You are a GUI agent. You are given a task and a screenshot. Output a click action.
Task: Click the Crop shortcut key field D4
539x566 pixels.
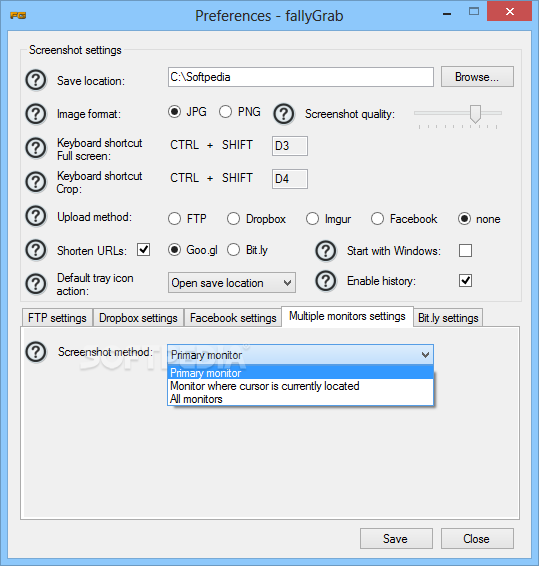point(290,179)
